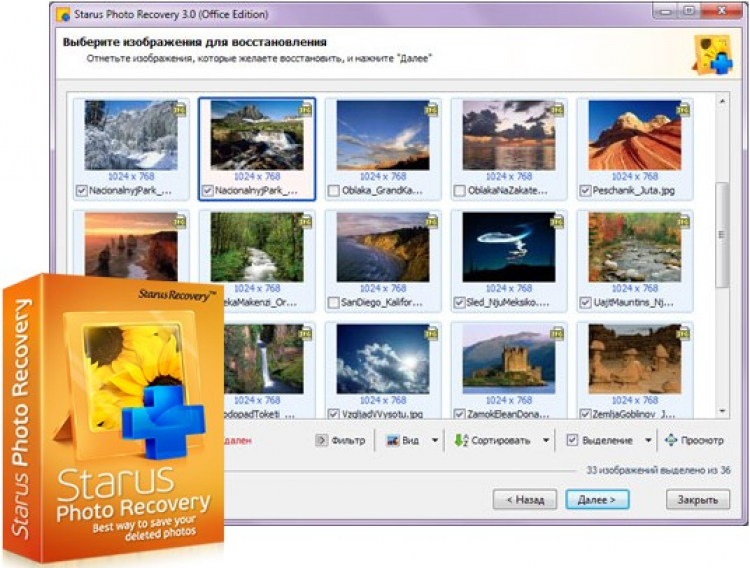Select the sunset sea stacks thumbnail
This screenshot has height=568, width=750.
tap(131, 245)
